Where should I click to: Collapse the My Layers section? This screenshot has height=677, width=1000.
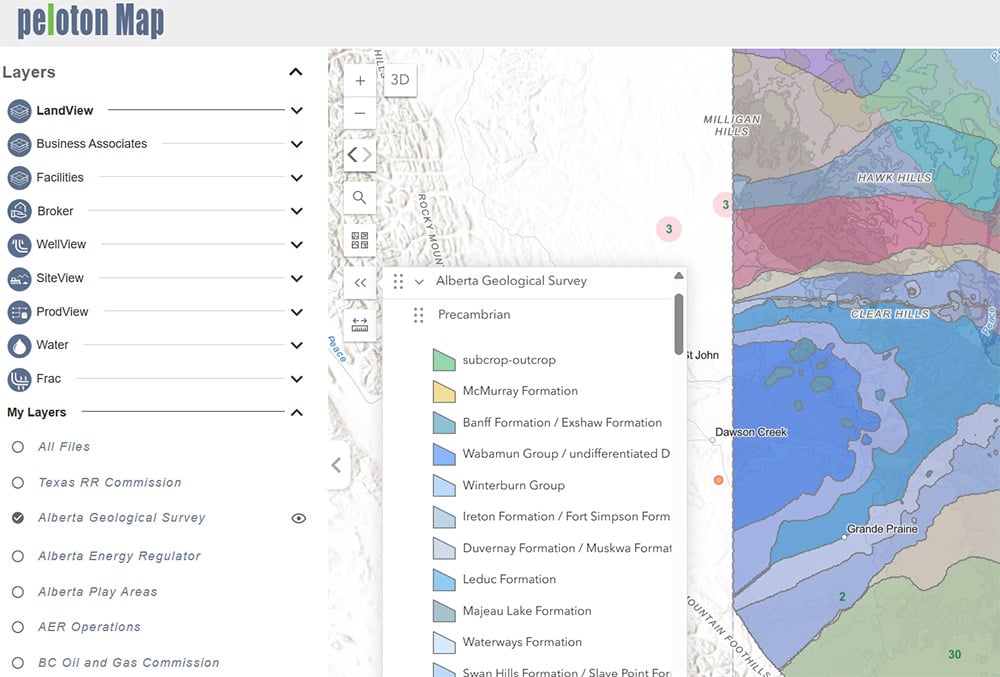[x=296, y=412]
